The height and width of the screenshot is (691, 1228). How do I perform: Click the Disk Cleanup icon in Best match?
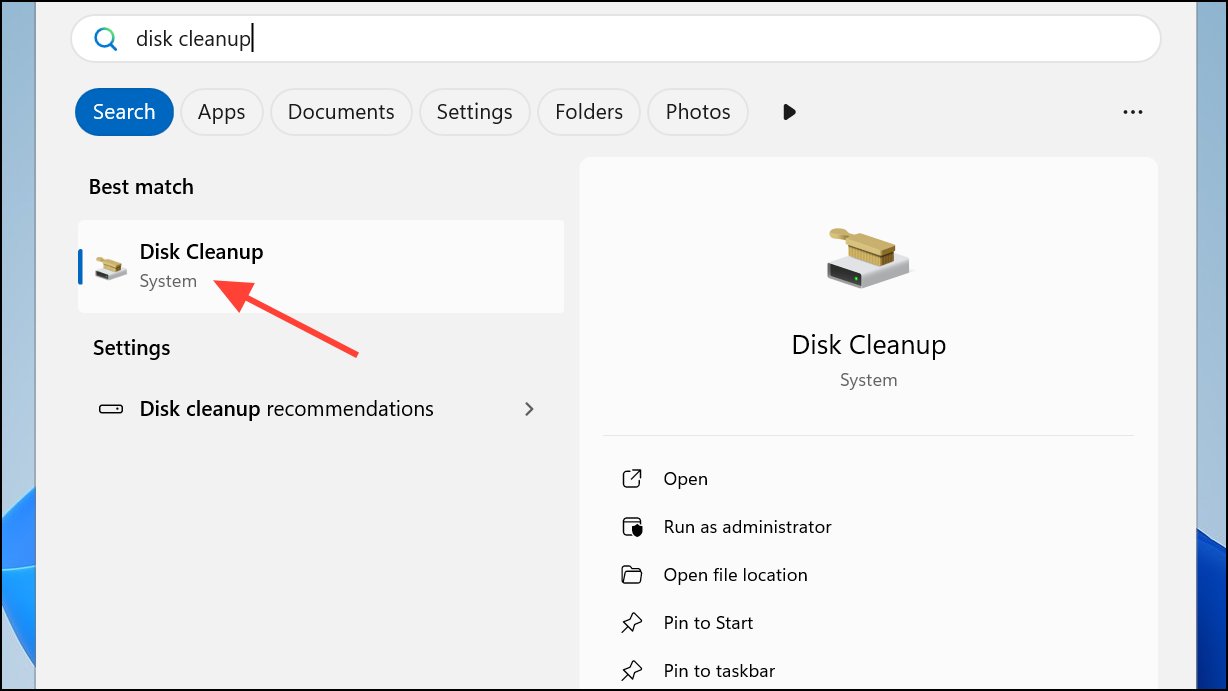tap(110, 266)
